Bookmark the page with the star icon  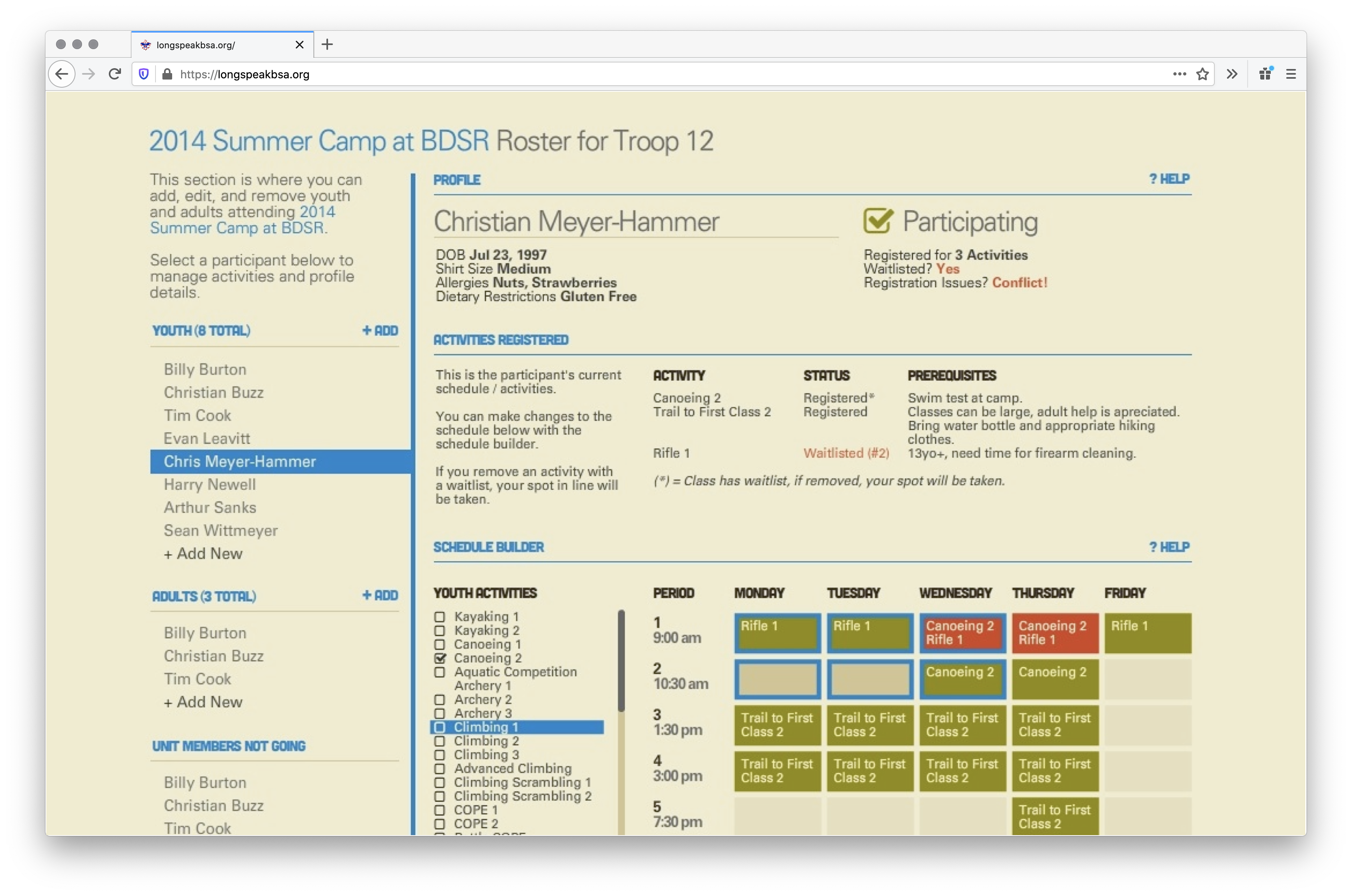coord(1202,74)
